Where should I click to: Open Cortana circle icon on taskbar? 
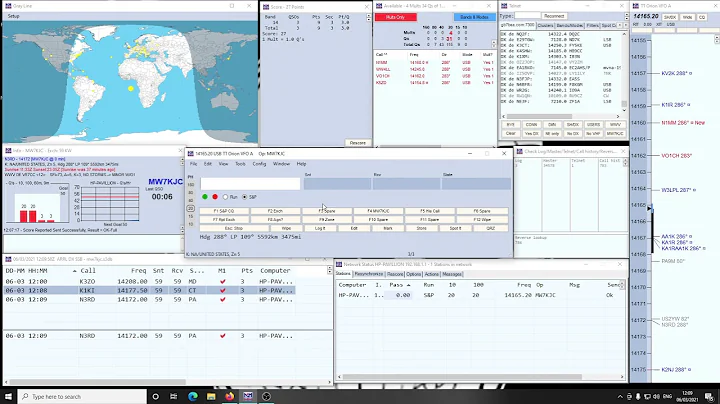click(155, 396)
